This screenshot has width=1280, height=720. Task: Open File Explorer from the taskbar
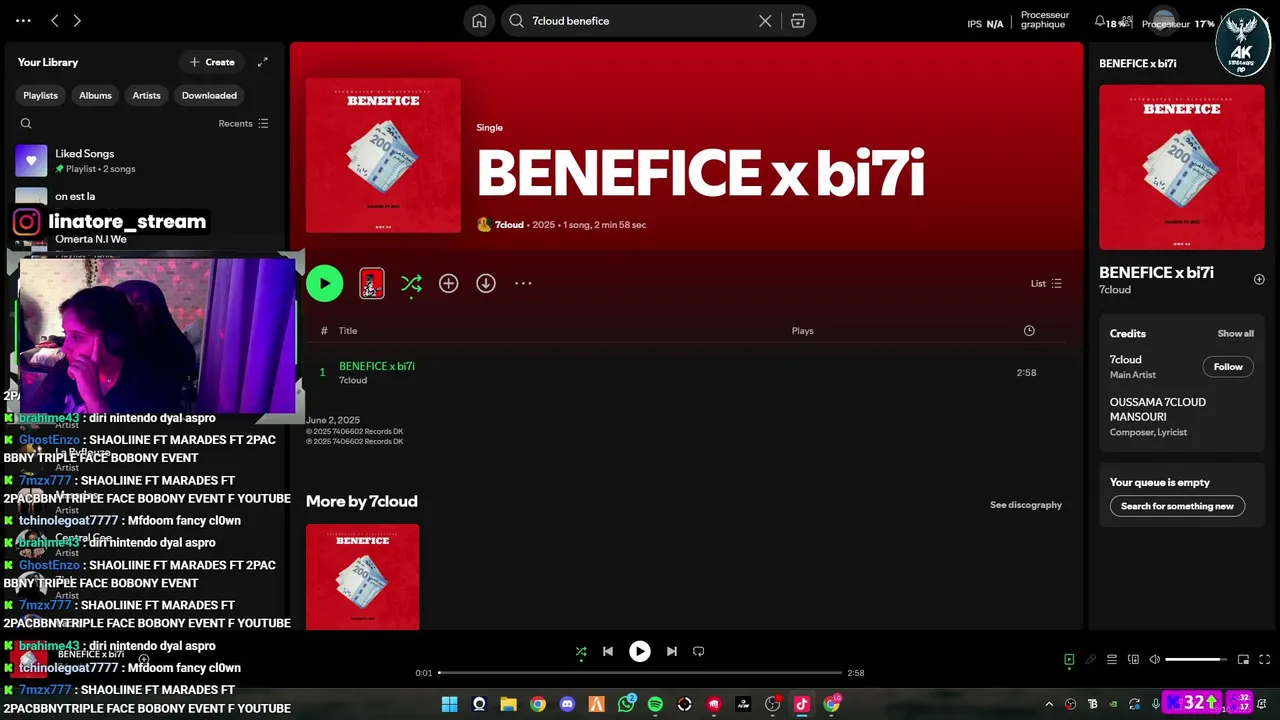coord(508,704)
